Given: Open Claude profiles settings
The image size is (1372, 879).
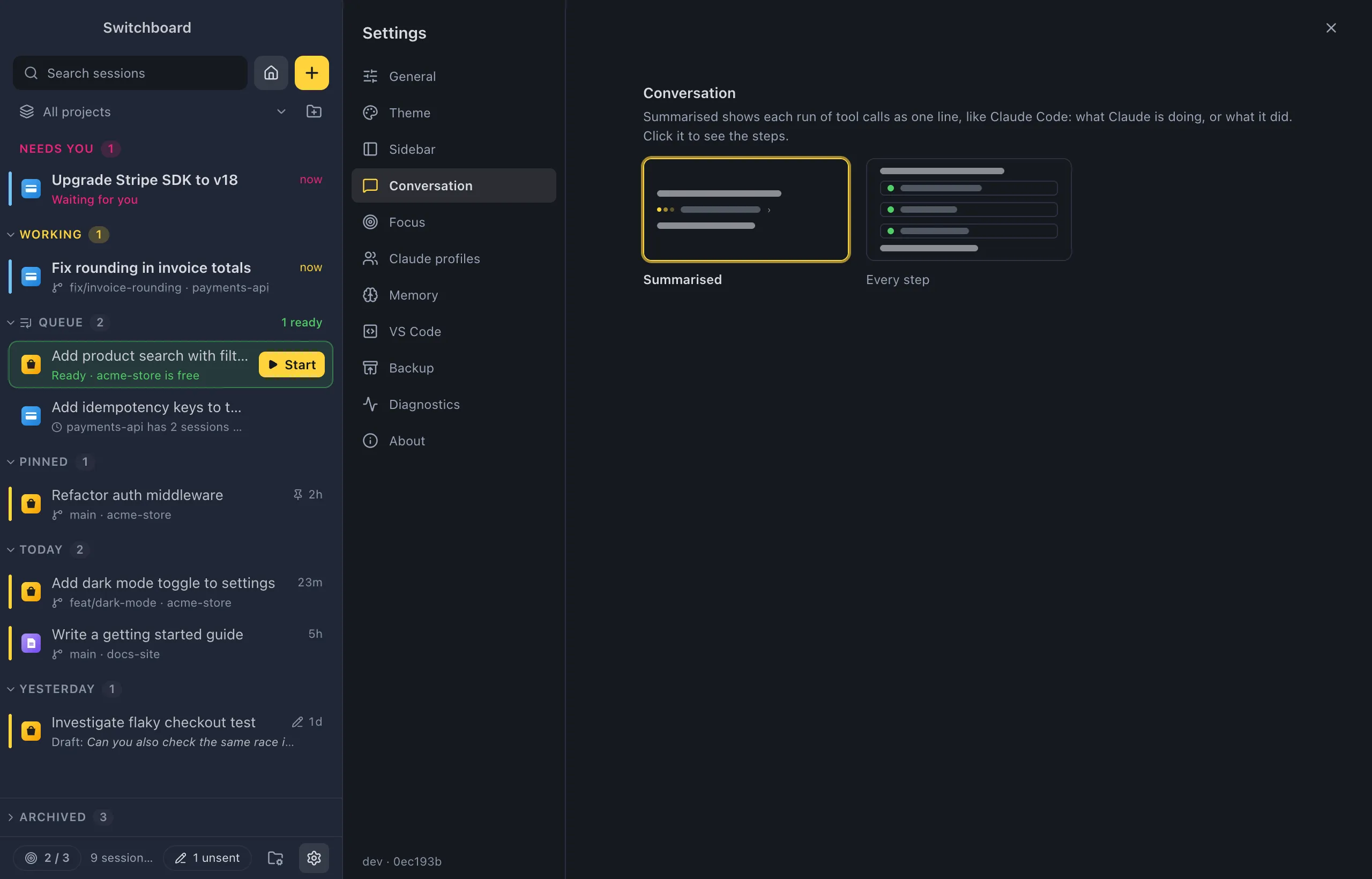Looking at the screenshot, I should point(454,258).
